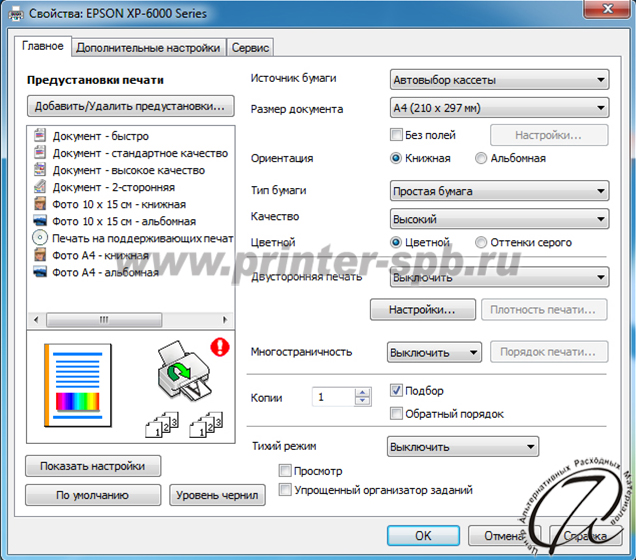Click the icon for 'Фото A4 - книжная' preset
The width and height of the screenshot is (636, 560).
tap(40, 255)
